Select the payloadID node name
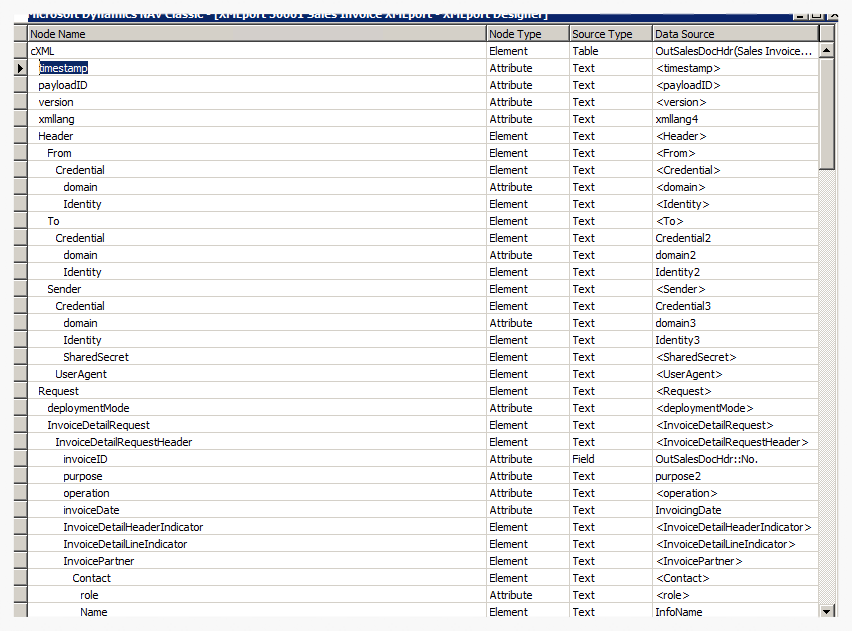This screenshot has height=631, width=852. click(x=63, y=85)
